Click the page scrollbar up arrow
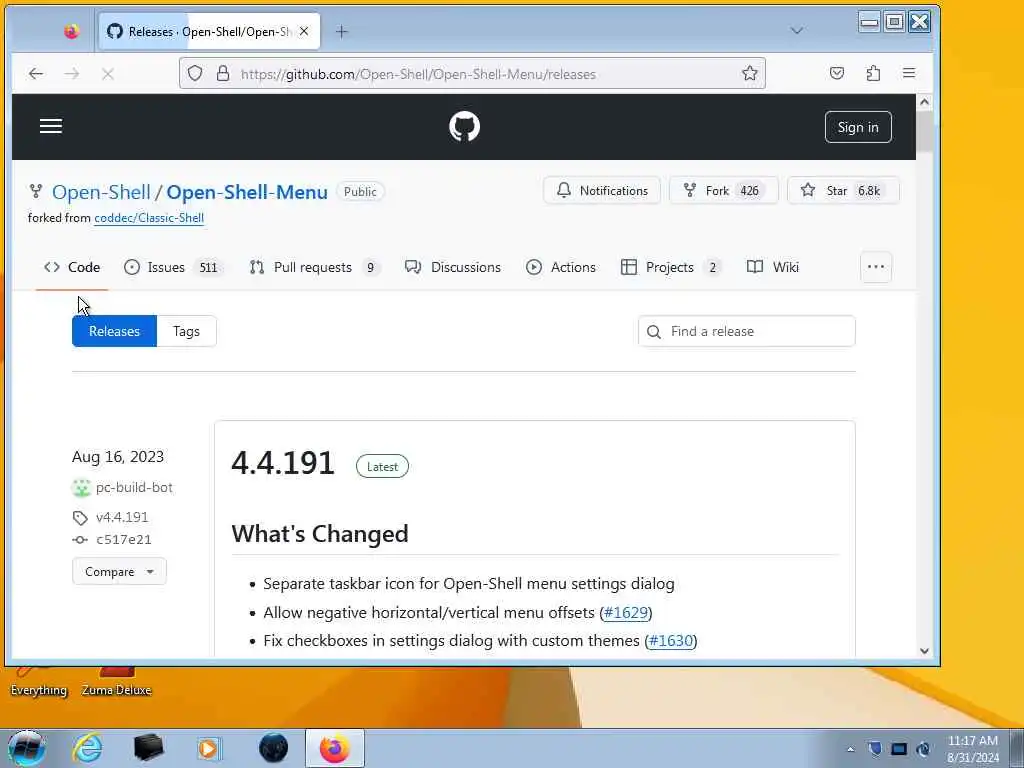 (x=924, y=102)
